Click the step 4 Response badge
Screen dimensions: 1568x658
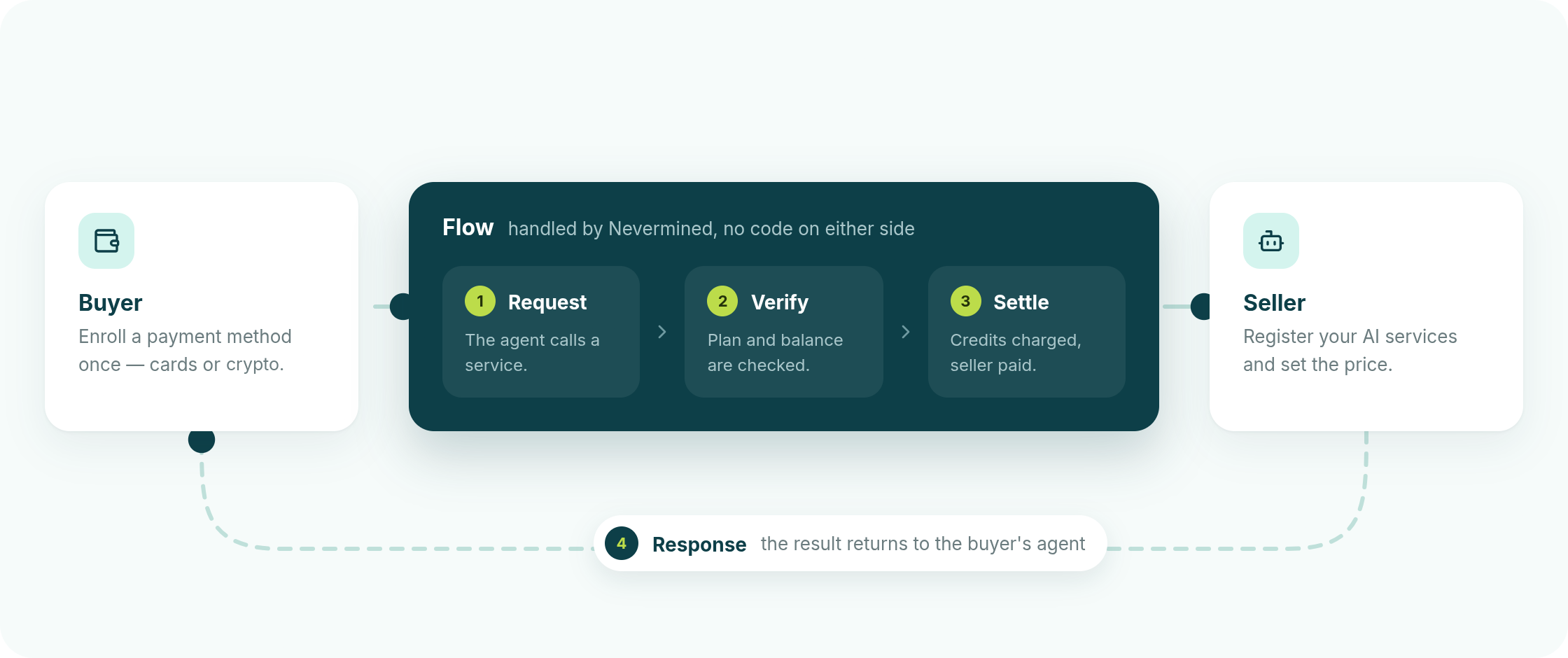[x=622, y=543]
